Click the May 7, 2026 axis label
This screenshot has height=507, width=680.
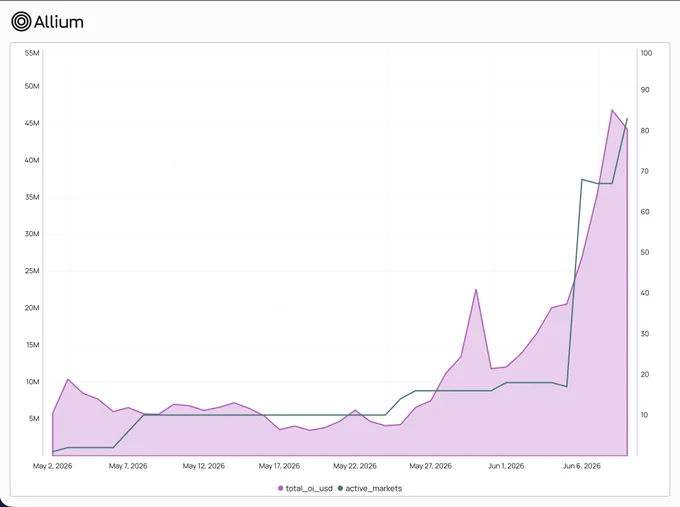(x=128, y=466)
